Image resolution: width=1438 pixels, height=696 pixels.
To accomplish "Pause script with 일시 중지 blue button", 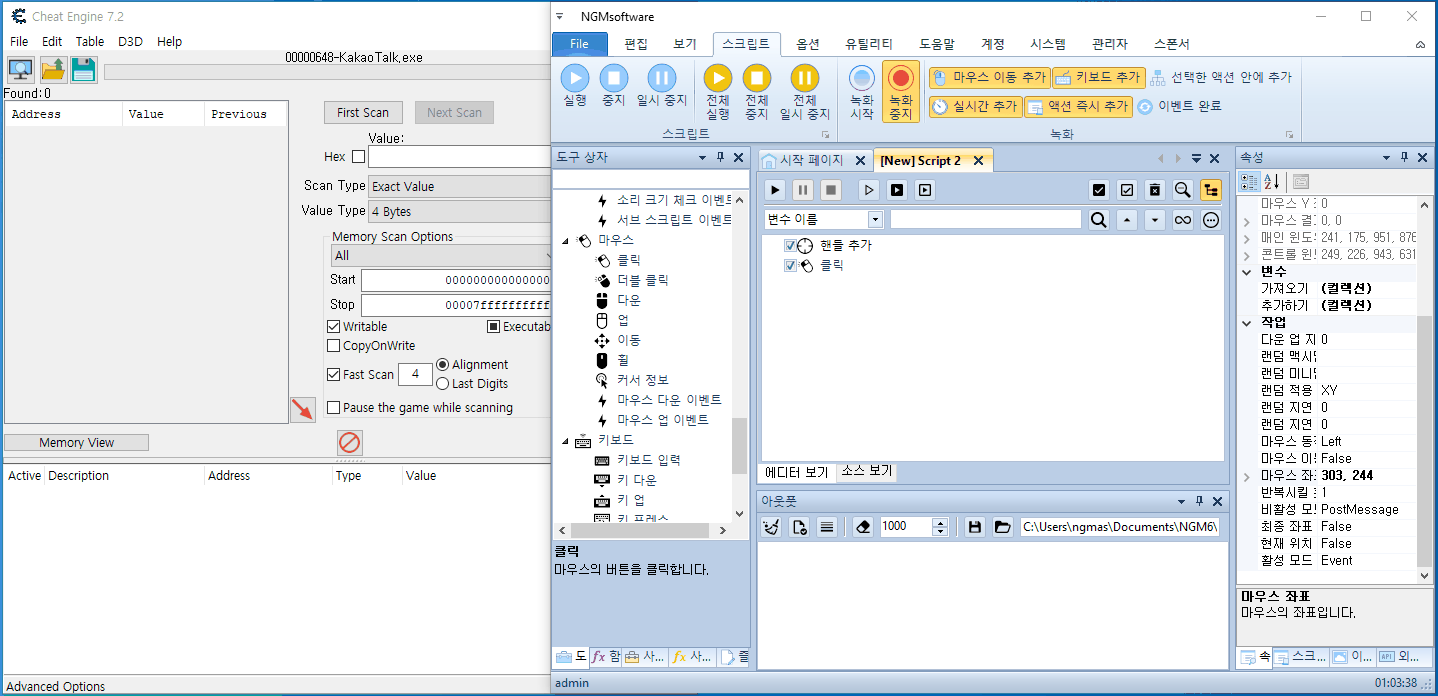I will click(661, 85).
